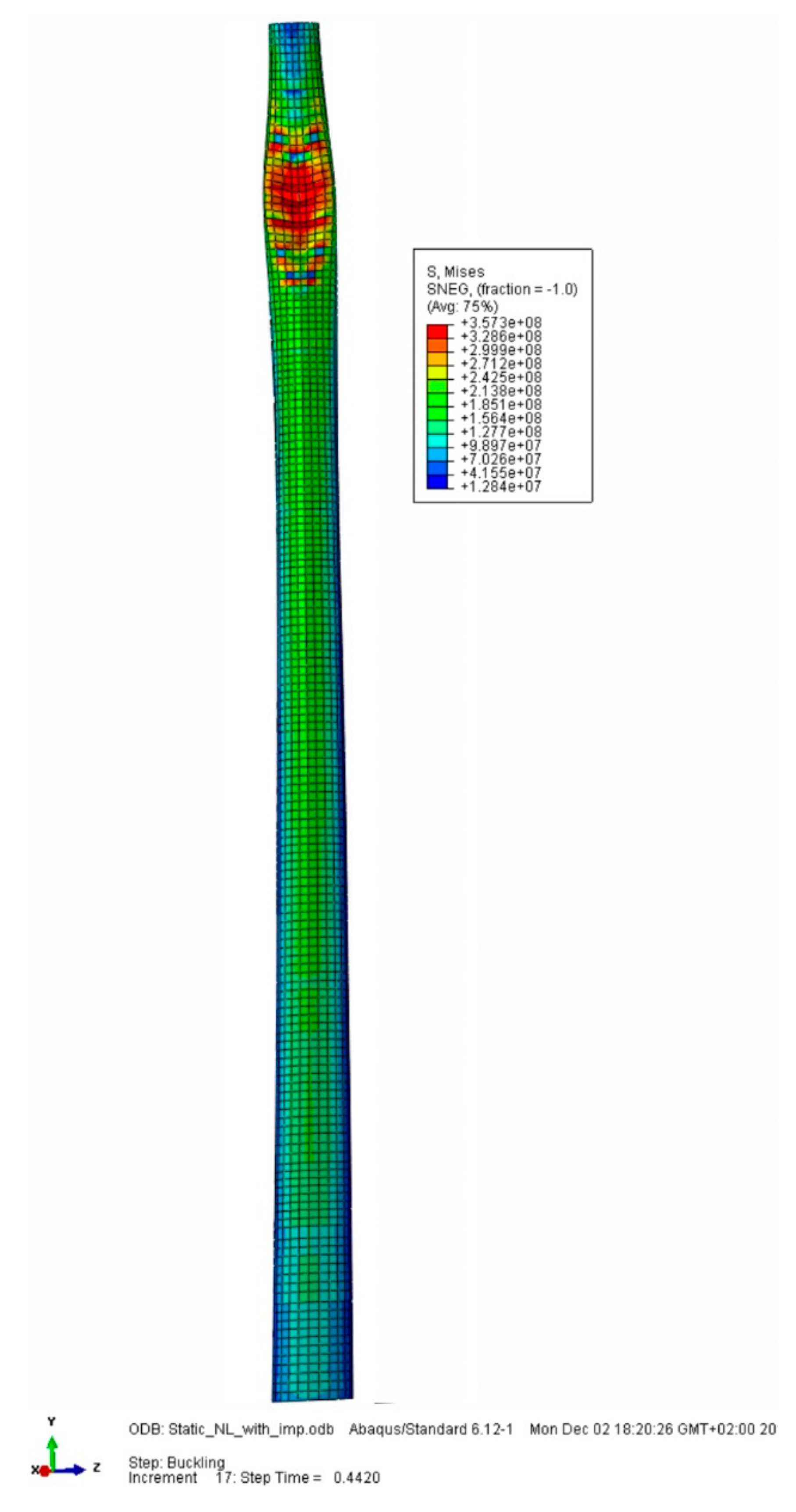
Task: Click the red X axis dot of triad
Action: [x=44, y=1471]
